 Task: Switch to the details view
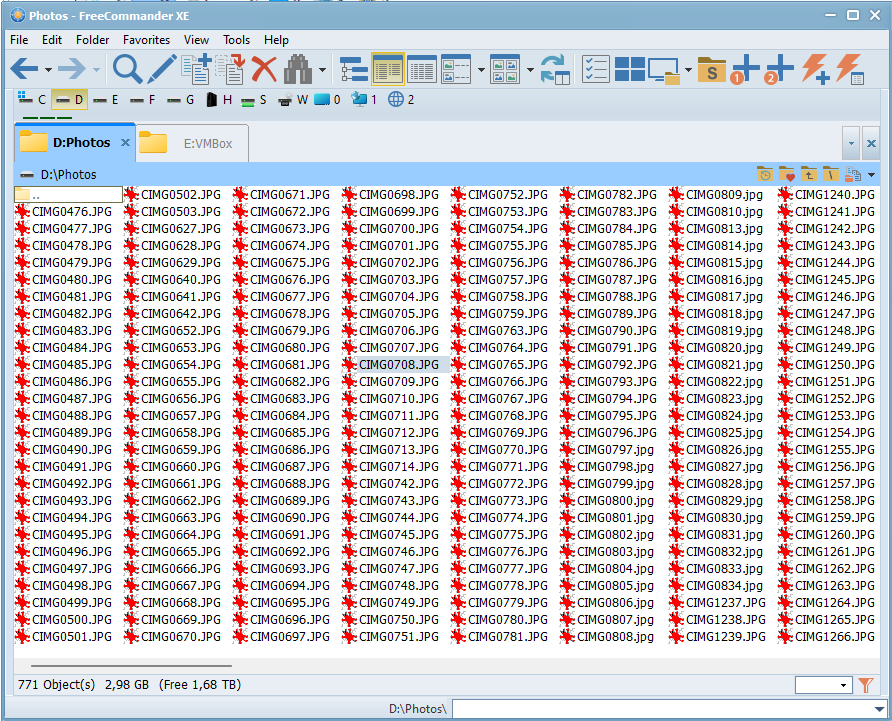422,69
